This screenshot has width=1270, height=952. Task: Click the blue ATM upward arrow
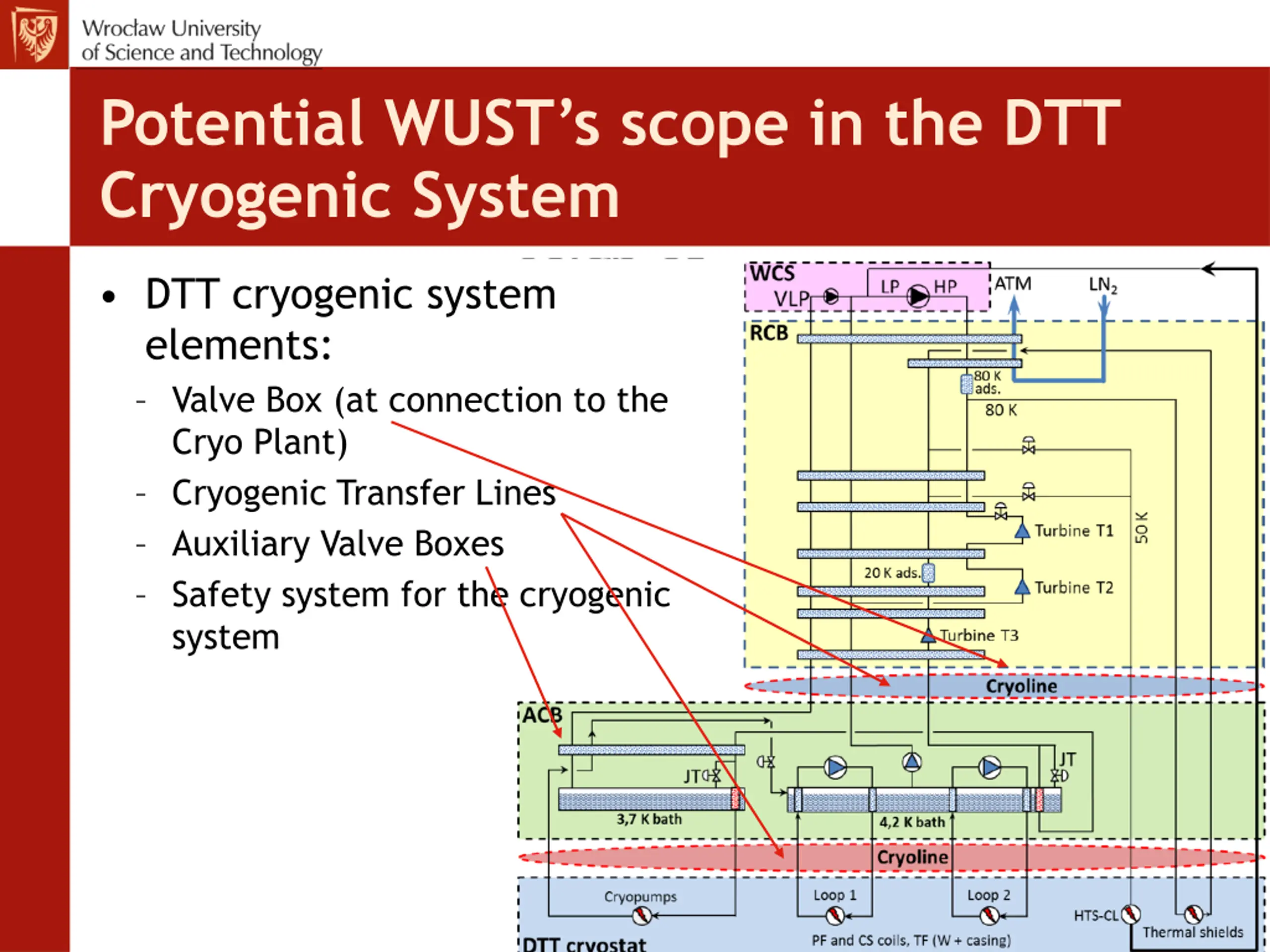[x=1015, y=338]
